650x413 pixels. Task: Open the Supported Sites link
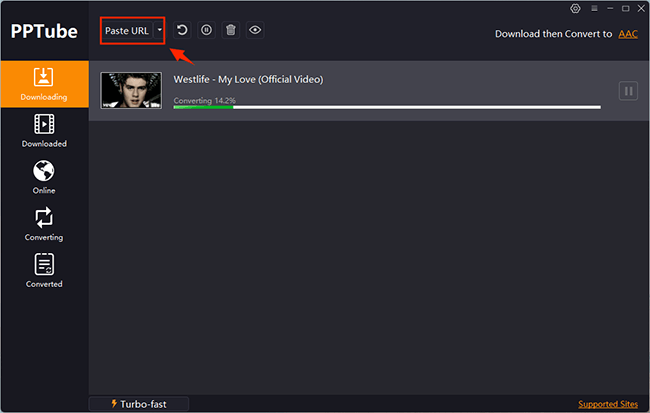point(608,404)
